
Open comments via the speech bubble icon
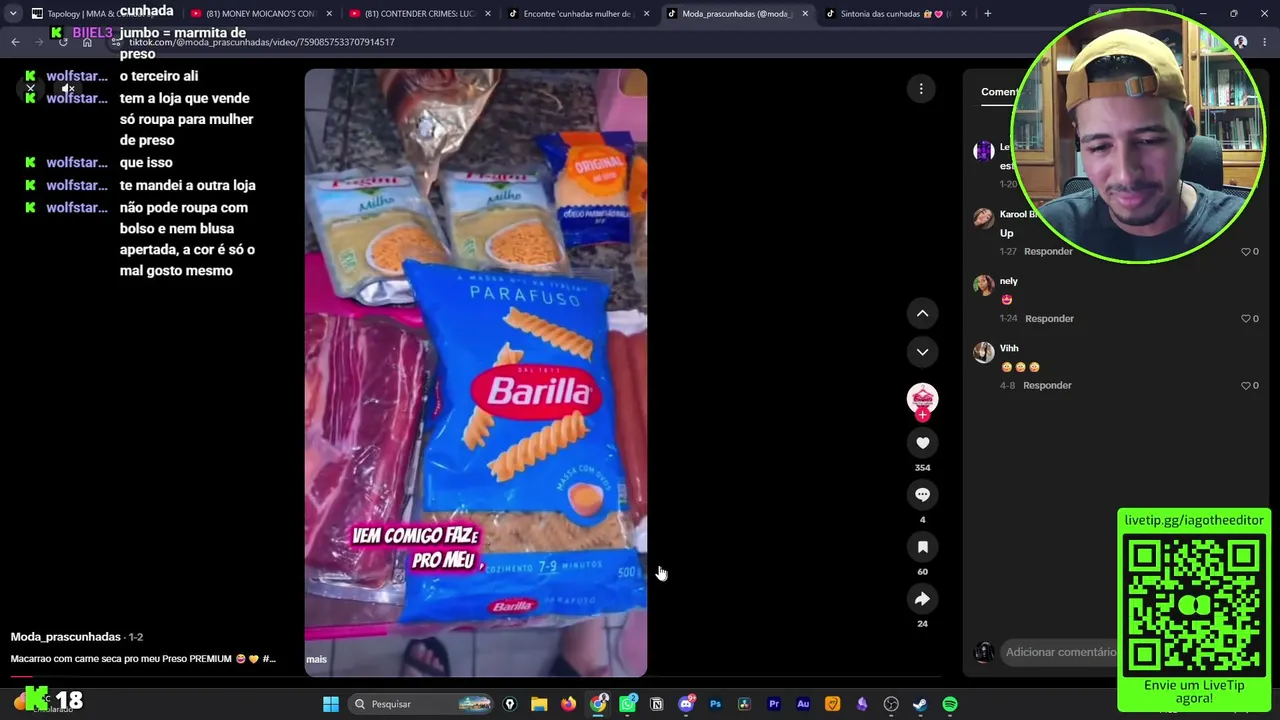pos(922,495)
